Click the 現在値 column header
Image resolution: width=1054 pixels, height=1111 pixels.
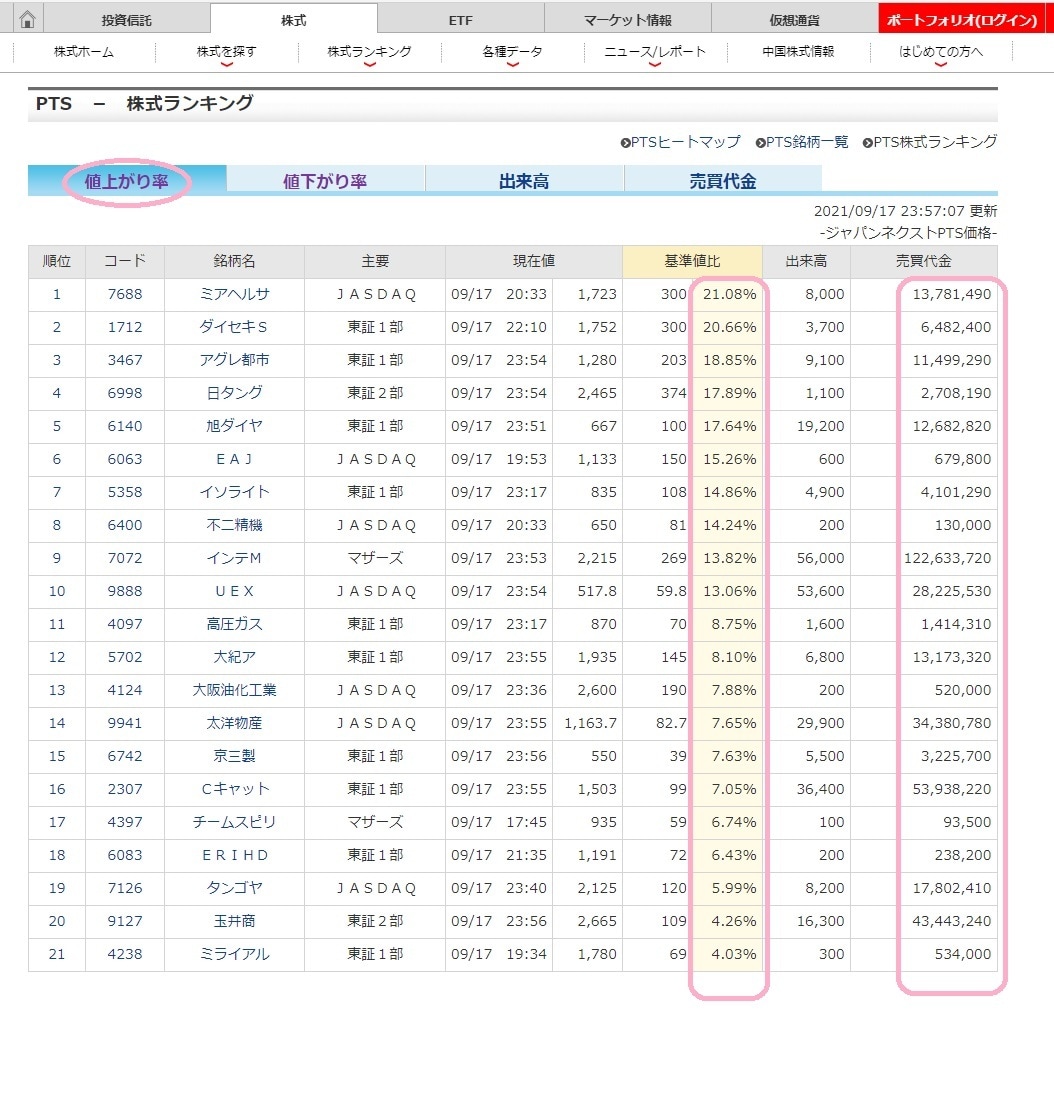534,261
